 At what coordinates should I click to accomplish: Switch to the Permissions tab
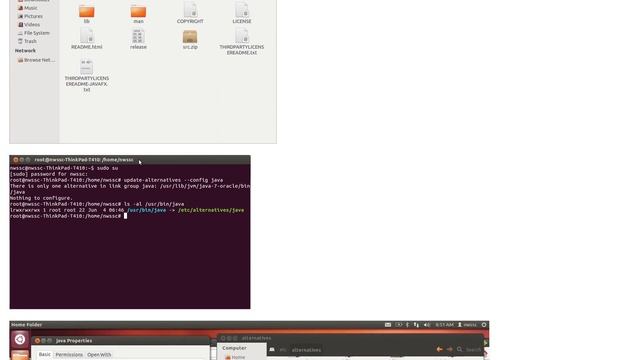click(69, 355)
